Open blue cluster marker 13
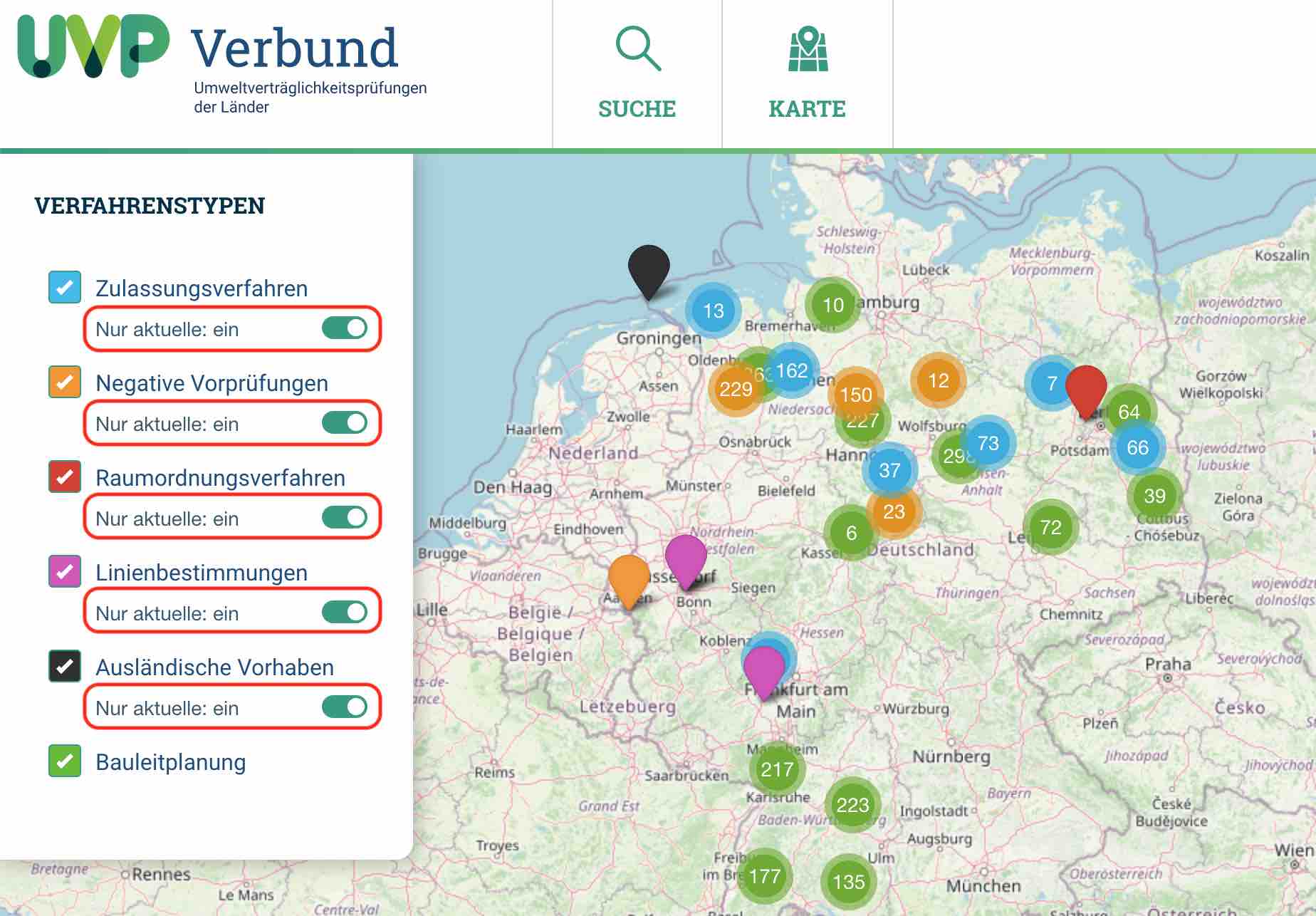Viewport: 1316px width, 916px height. (x=713, y=311)
